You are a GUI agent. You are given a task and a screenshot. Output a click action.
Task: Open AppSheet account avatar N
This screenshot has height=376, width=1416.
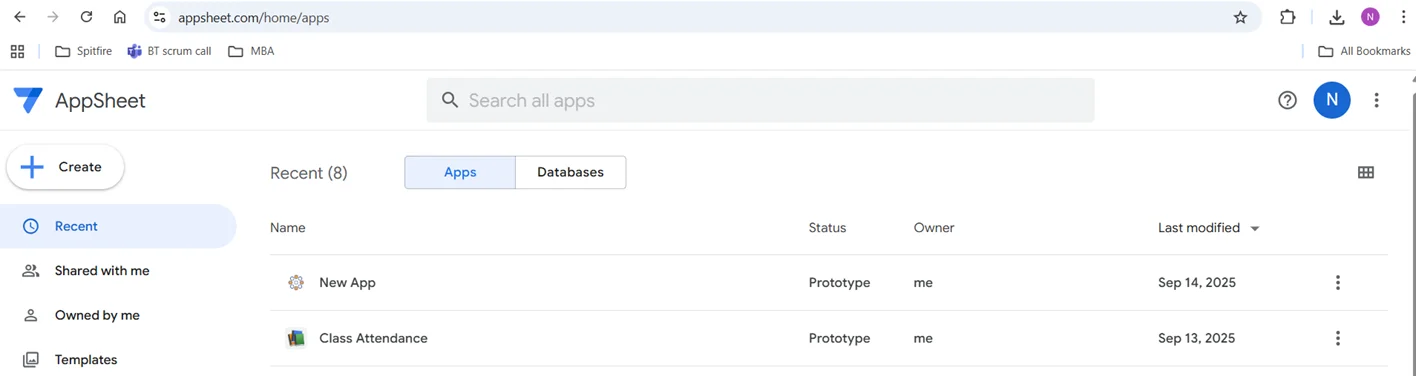1332,100
